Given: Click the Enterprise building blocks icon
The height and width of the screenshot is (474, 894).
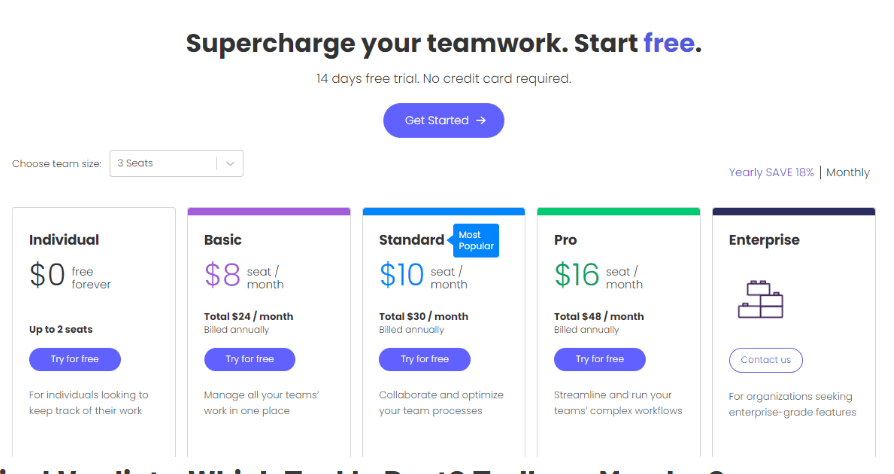Looking at the screenshot, I should [759, 298].
